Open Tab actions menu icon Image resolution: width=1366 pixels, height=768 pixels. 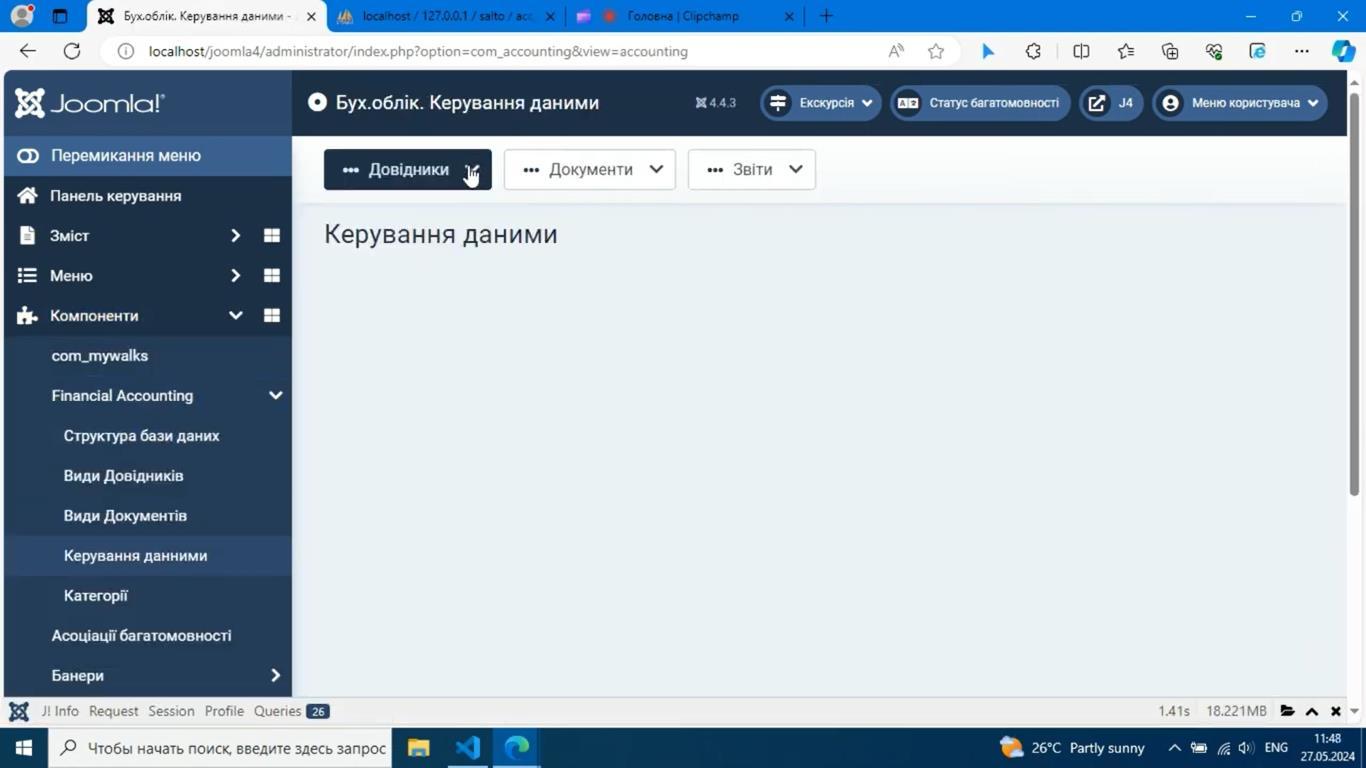tap(60, 16)
